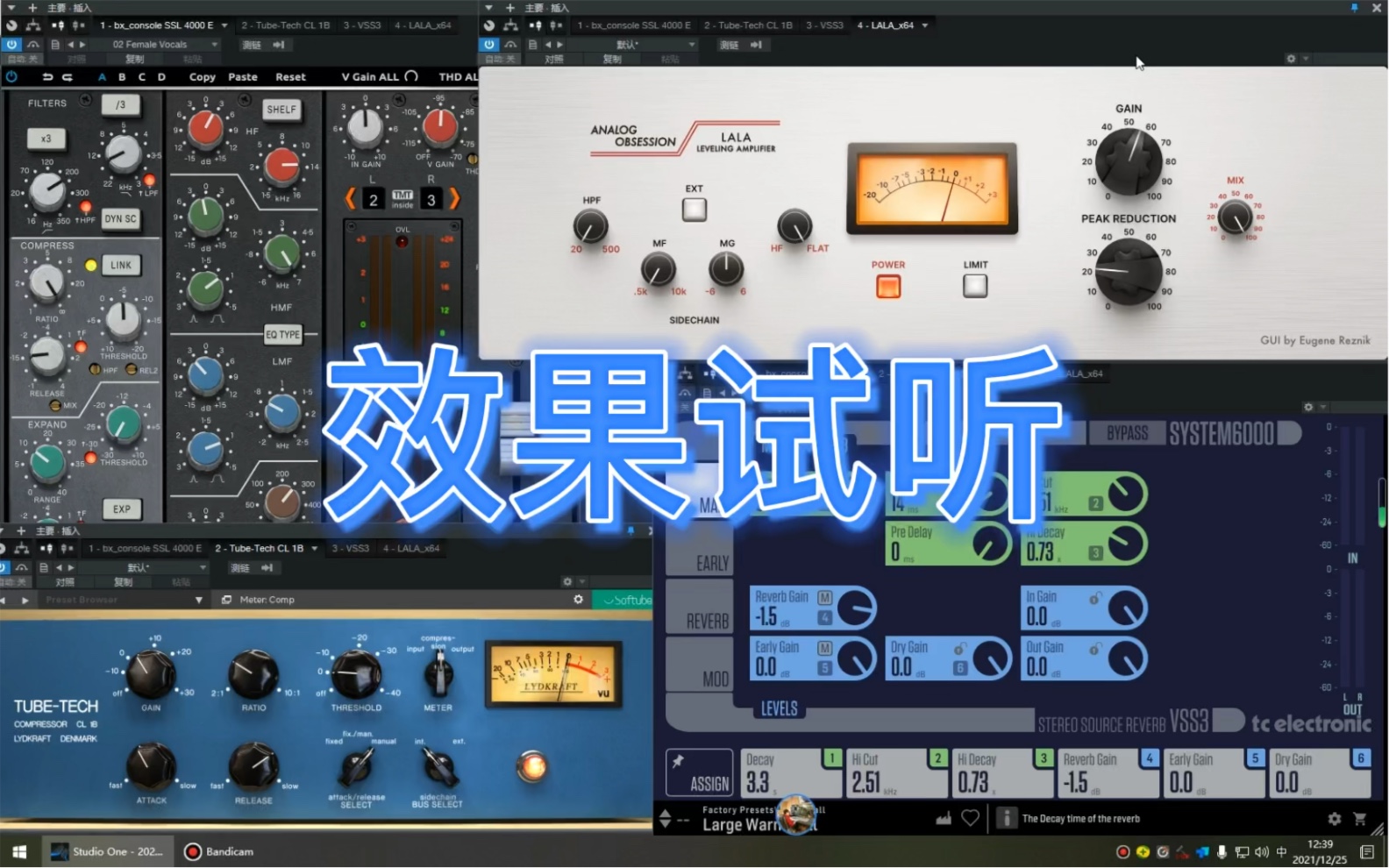1389x868 pixels.
Task: Click the EQ TYPE button
Action: pos(282,334)
